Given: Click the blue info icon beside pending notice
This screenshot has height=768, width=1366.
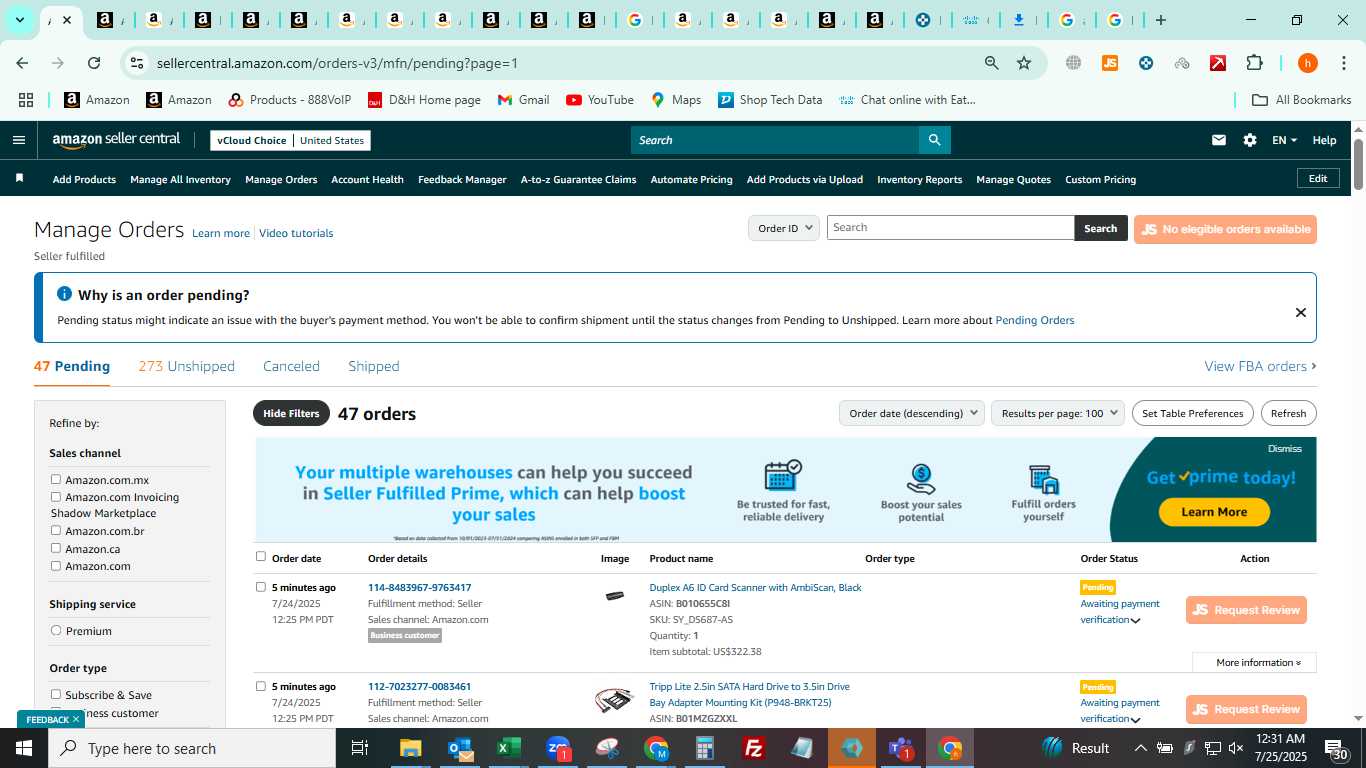Looking at the screenshot, I should (65, 294).
